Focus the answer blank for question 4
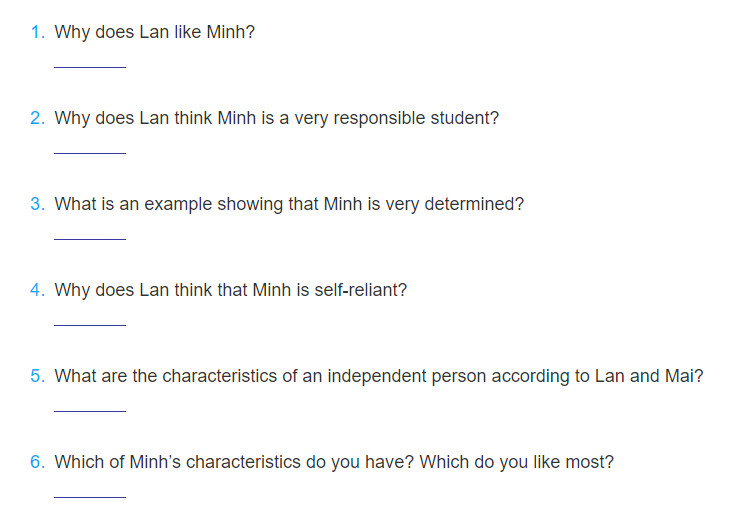The height and width of the screenshot is (507, 732). click(x=90, y=320)
